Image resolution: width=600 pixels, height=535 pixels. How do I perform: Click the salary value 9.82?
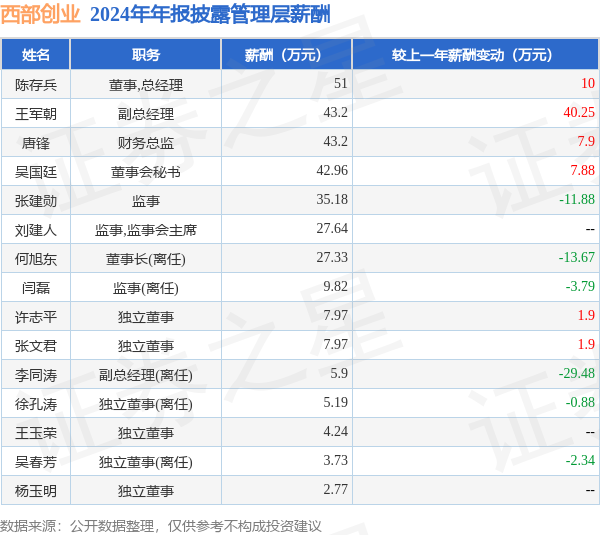click(x=336, y=286)
